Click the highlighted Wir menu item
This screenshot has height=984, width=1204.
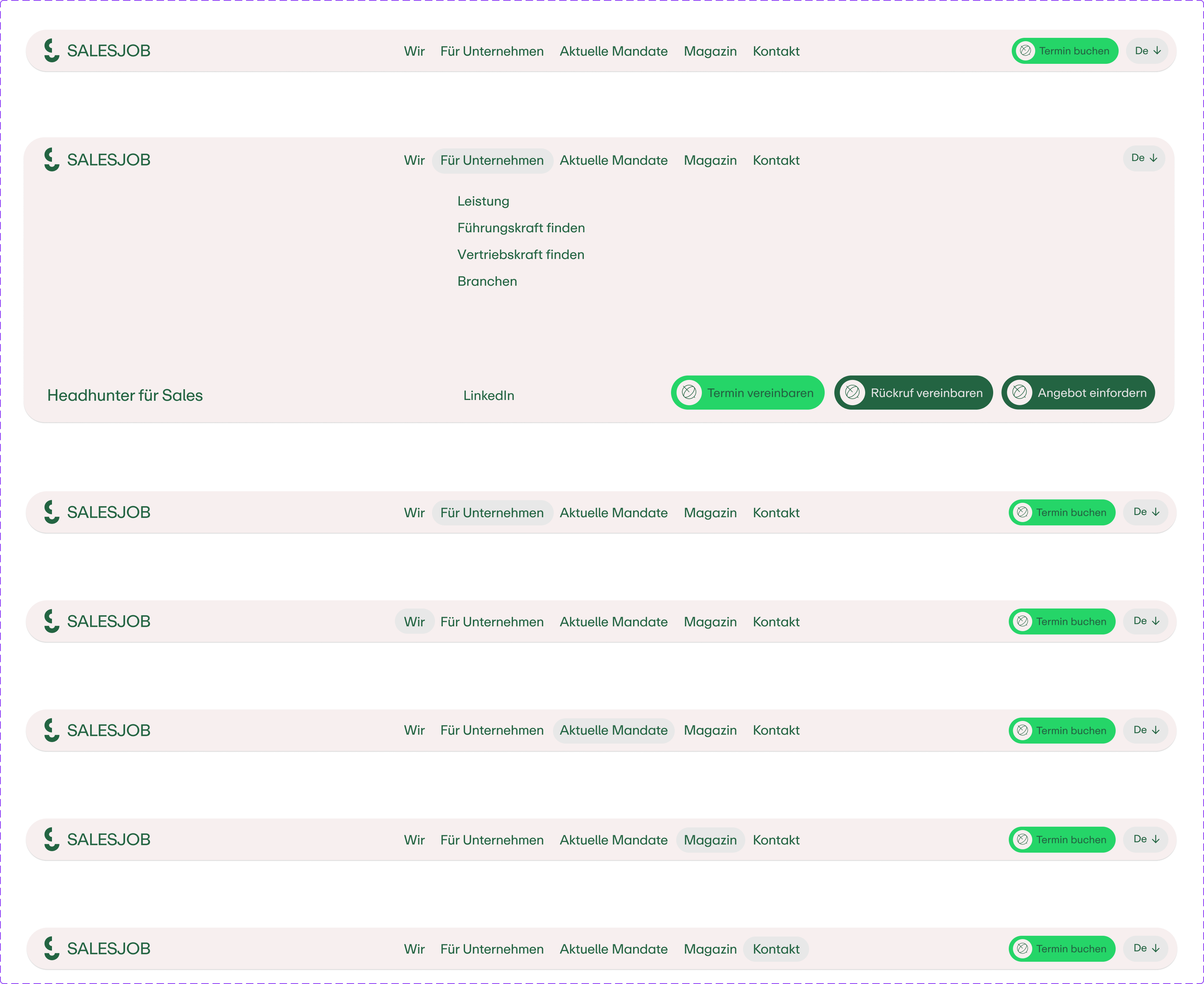point(414,622)
